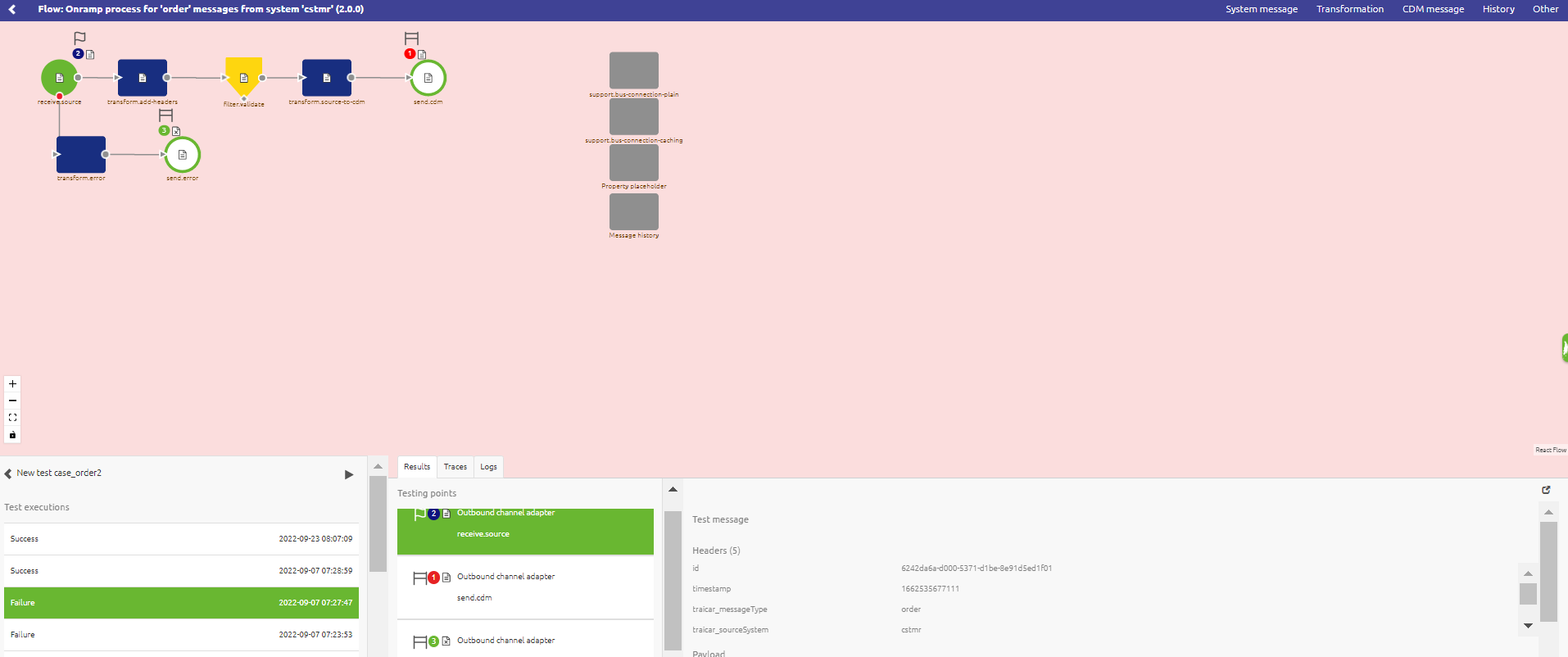Fit the flow view to screen
The height and width of the screenshot is (657, 1568).
click(12, 418)
